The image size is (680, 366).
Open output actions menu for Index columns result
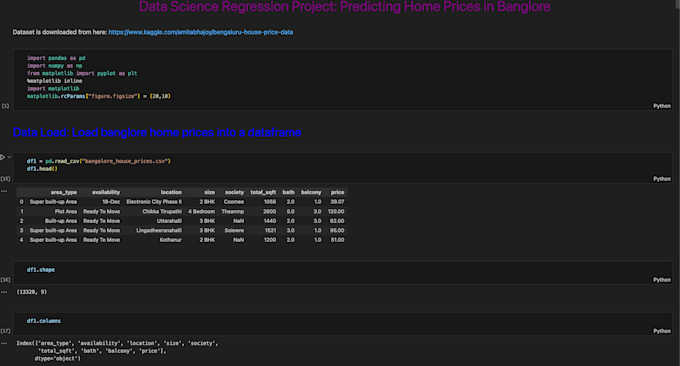coord(4,343)
